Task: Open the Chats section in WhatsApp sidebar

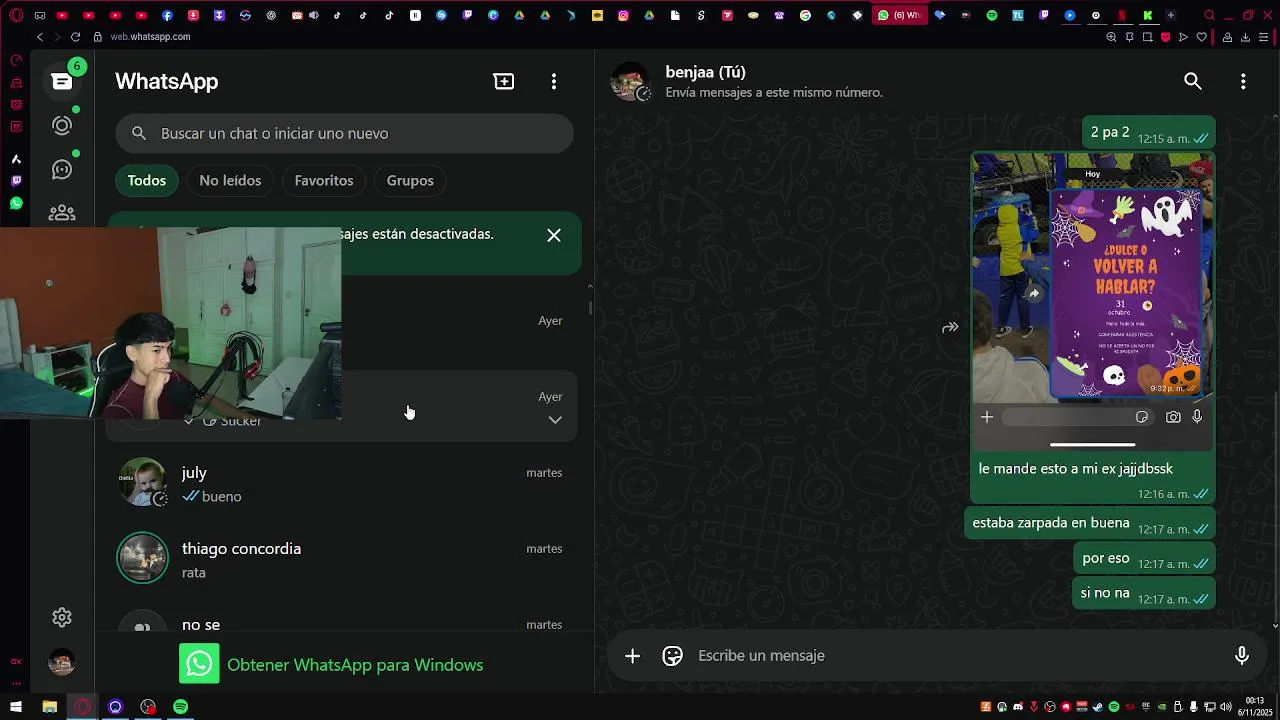Action: coord(62,81)
